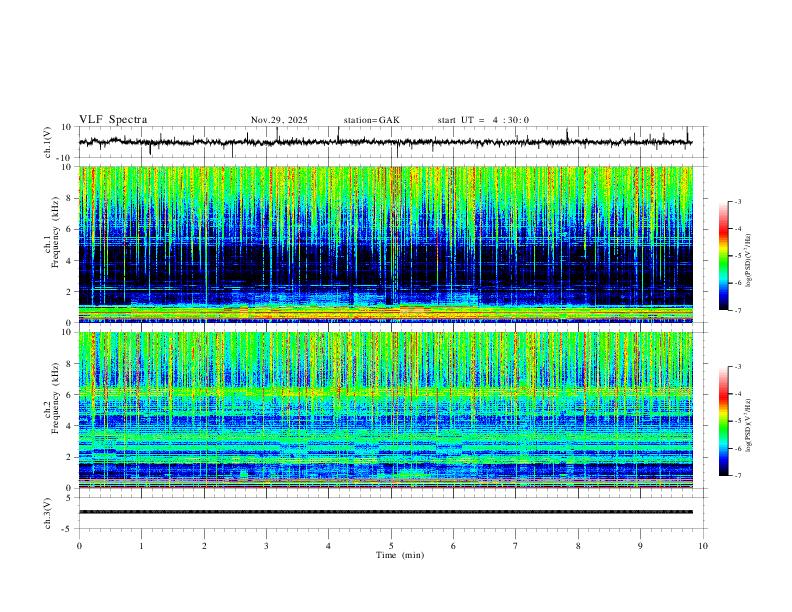Click the "2" kHz tick on ch.1 frequency axis

pos(69,292)
